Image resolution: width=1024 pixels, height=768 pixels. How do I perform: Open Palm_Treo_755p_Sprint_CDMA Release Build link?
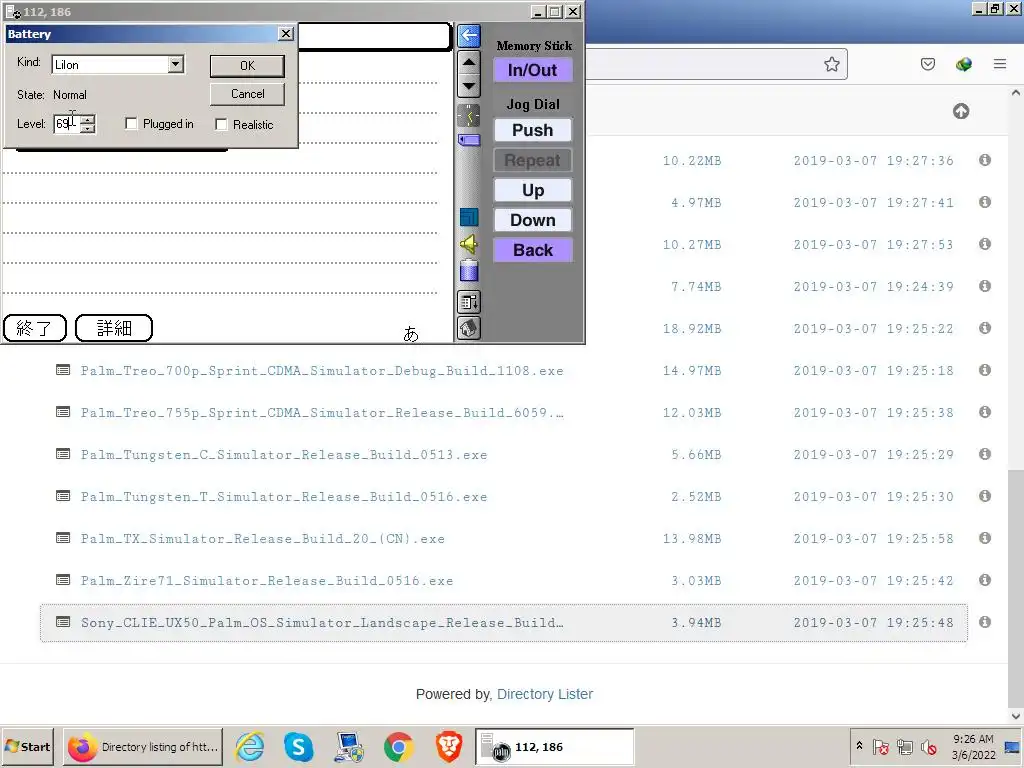point(322,412)
